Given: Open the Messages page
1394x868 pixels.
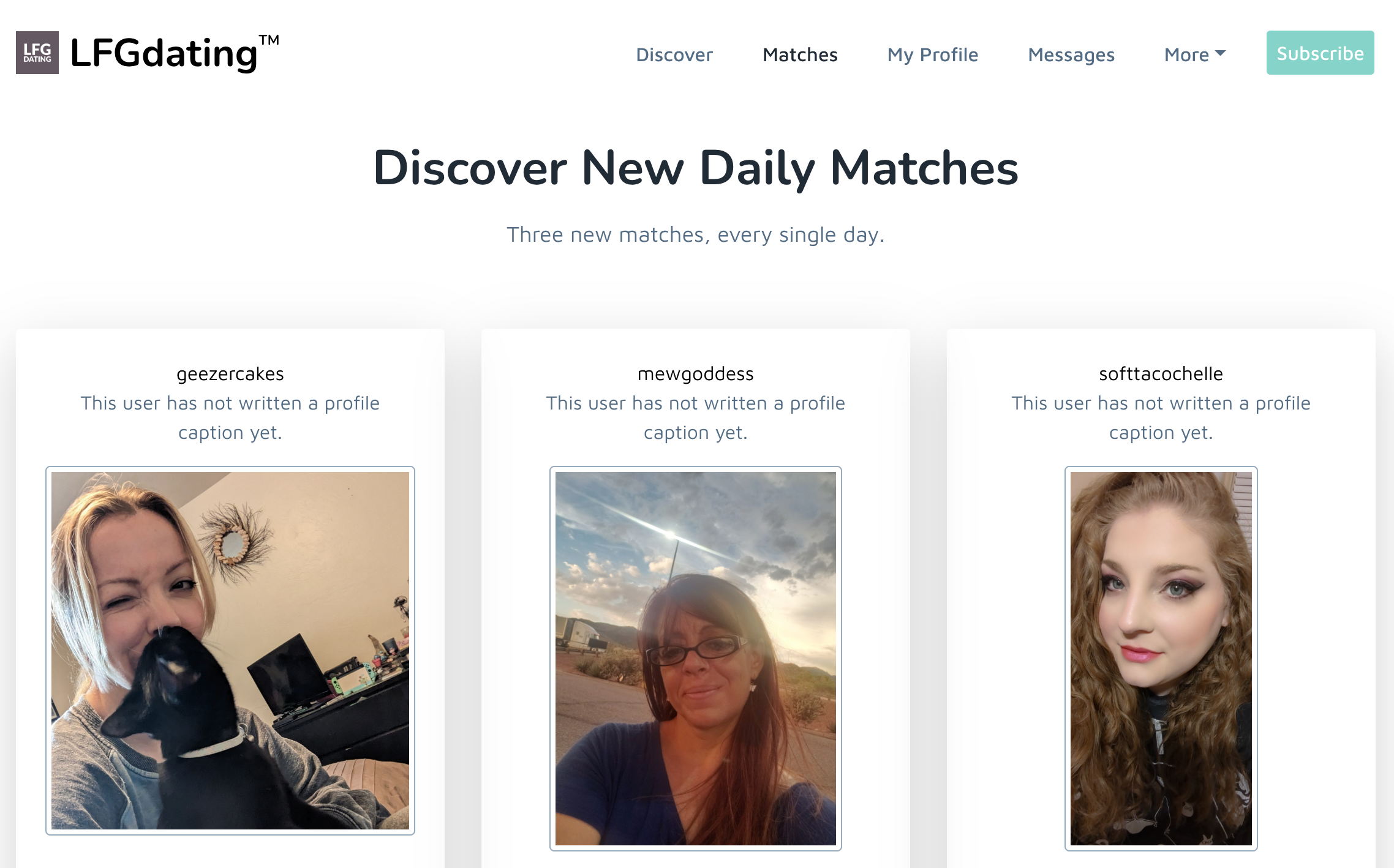Looking at the screenshot, I should point(1071,54).
